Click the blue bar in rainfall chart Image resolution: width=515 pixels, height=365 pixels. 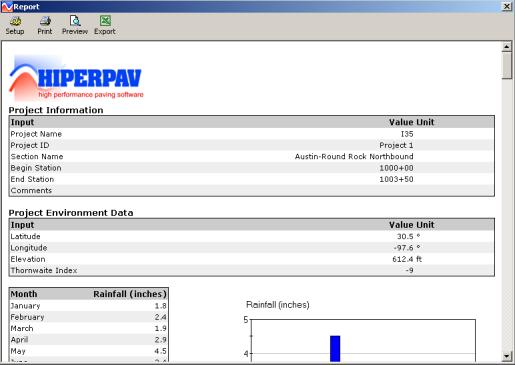tap(335, 349)
